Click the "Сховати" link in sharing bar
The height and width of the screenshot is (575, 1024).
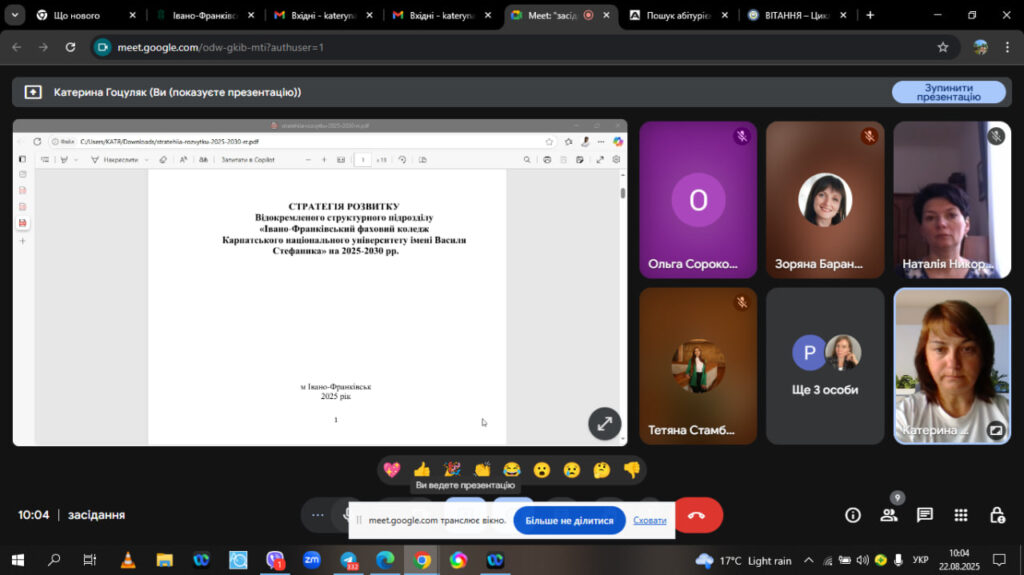[650, 520]
